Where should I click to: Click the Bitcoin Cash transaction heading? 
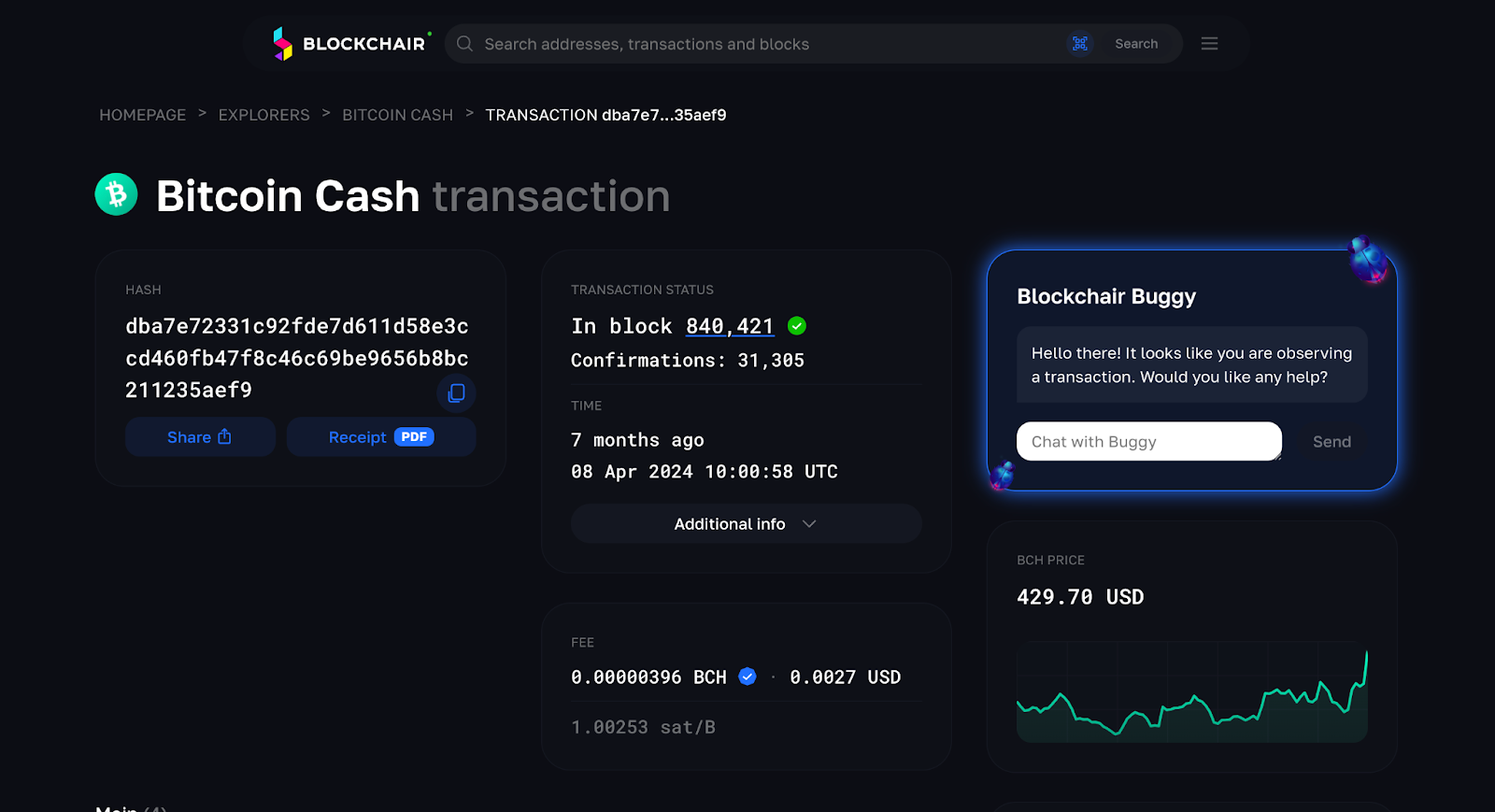pyautogui.click(x=413, y=195)
